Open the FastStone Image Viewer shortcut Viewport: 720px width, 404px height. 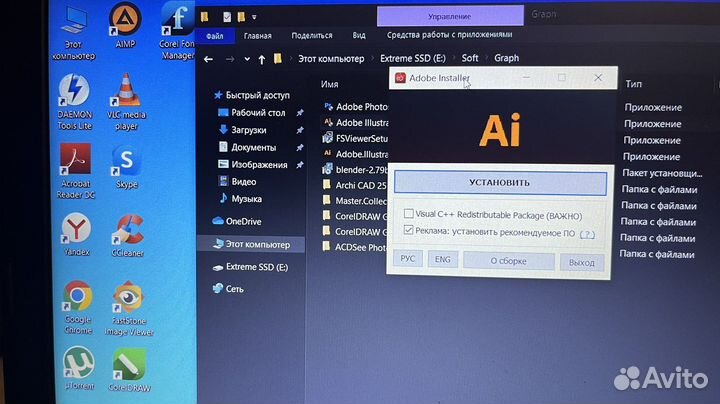point(129,309)
